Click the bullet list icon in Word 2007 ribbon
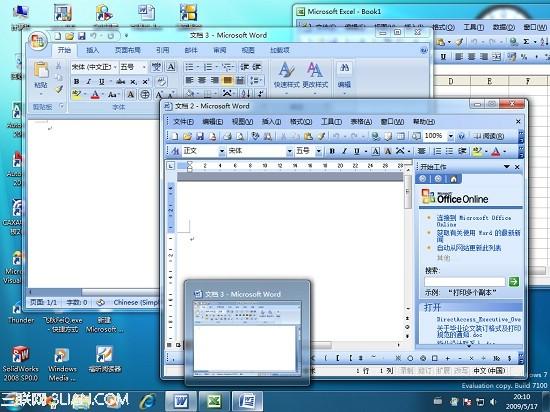 (x=189, y=67)
